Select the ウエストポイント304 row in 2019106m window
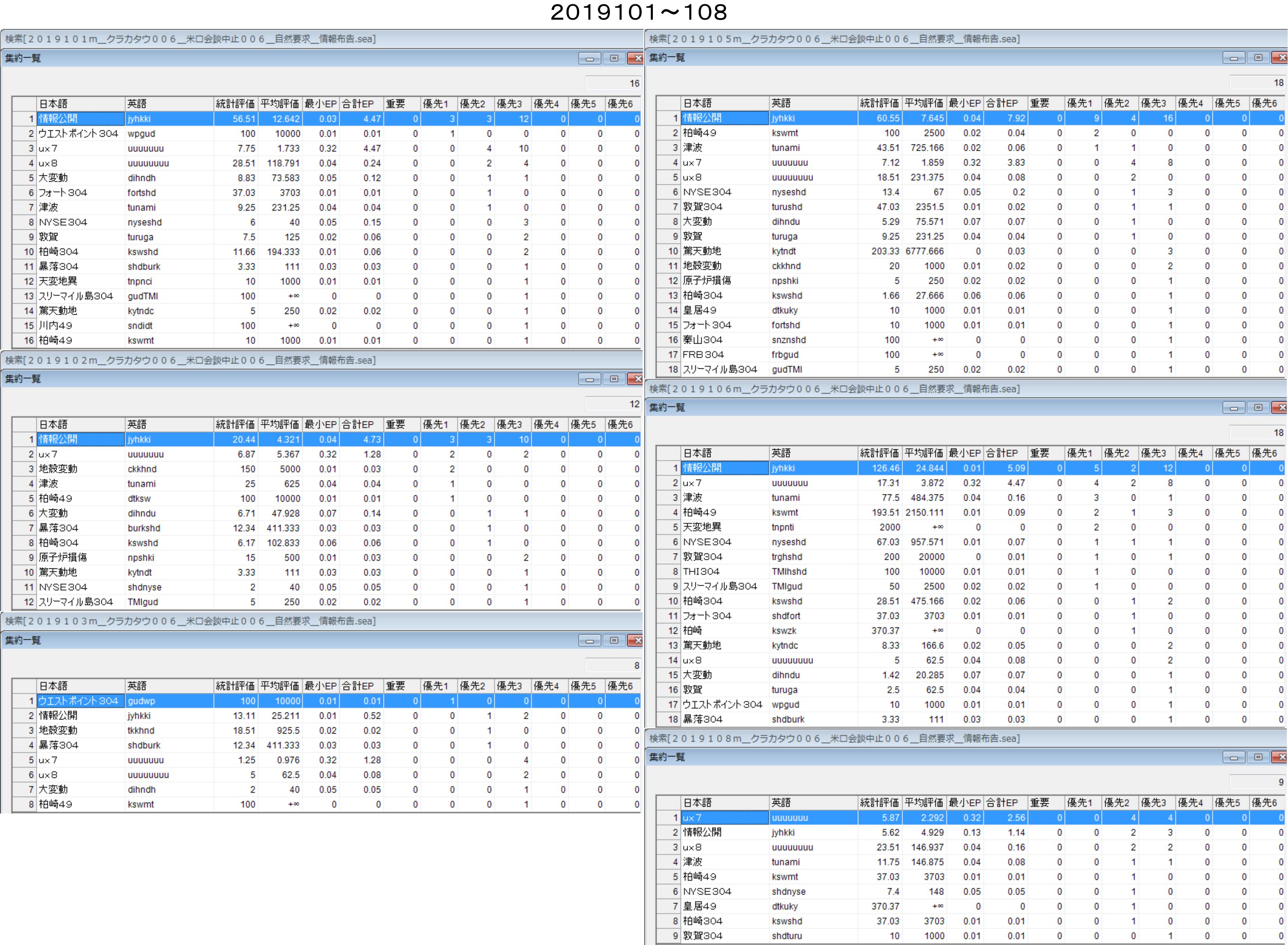 point(971,705)
